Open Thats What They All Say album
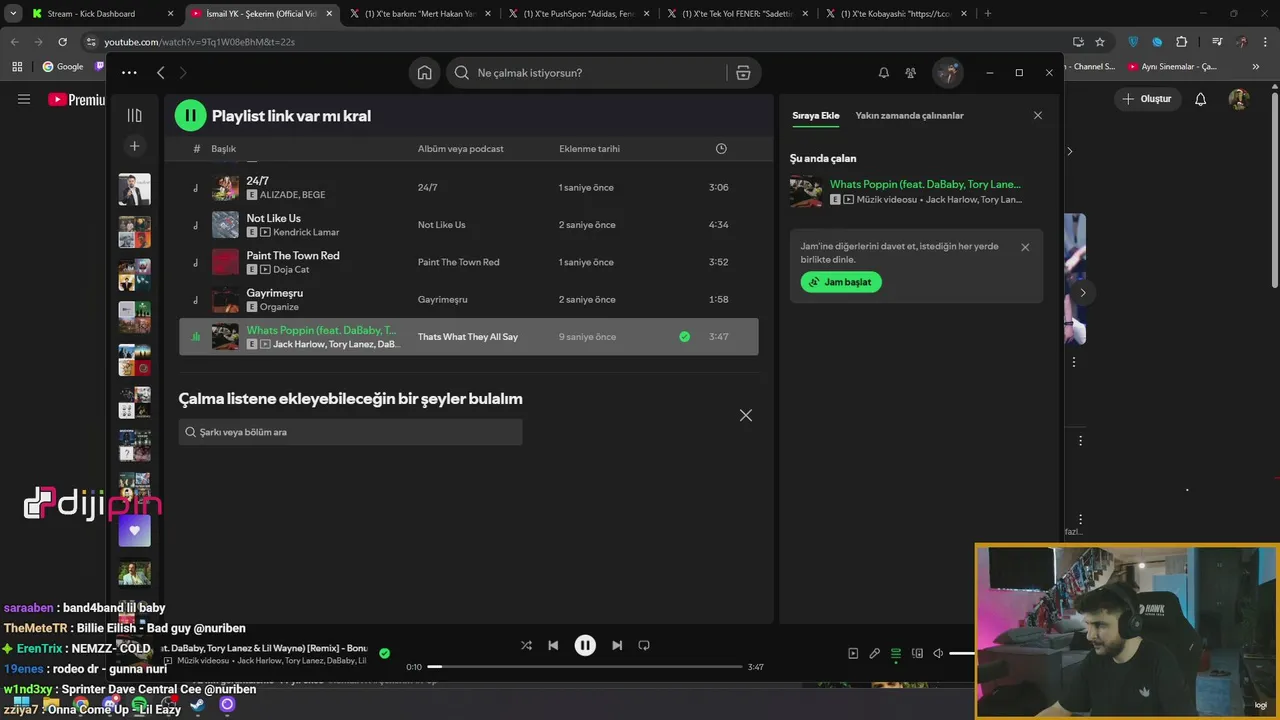 point(467,337)
